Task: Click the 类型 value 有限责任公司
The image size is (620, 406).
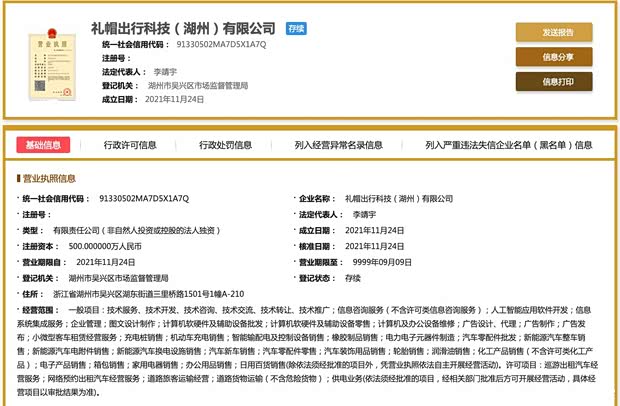Action: (x=162, y=230)
